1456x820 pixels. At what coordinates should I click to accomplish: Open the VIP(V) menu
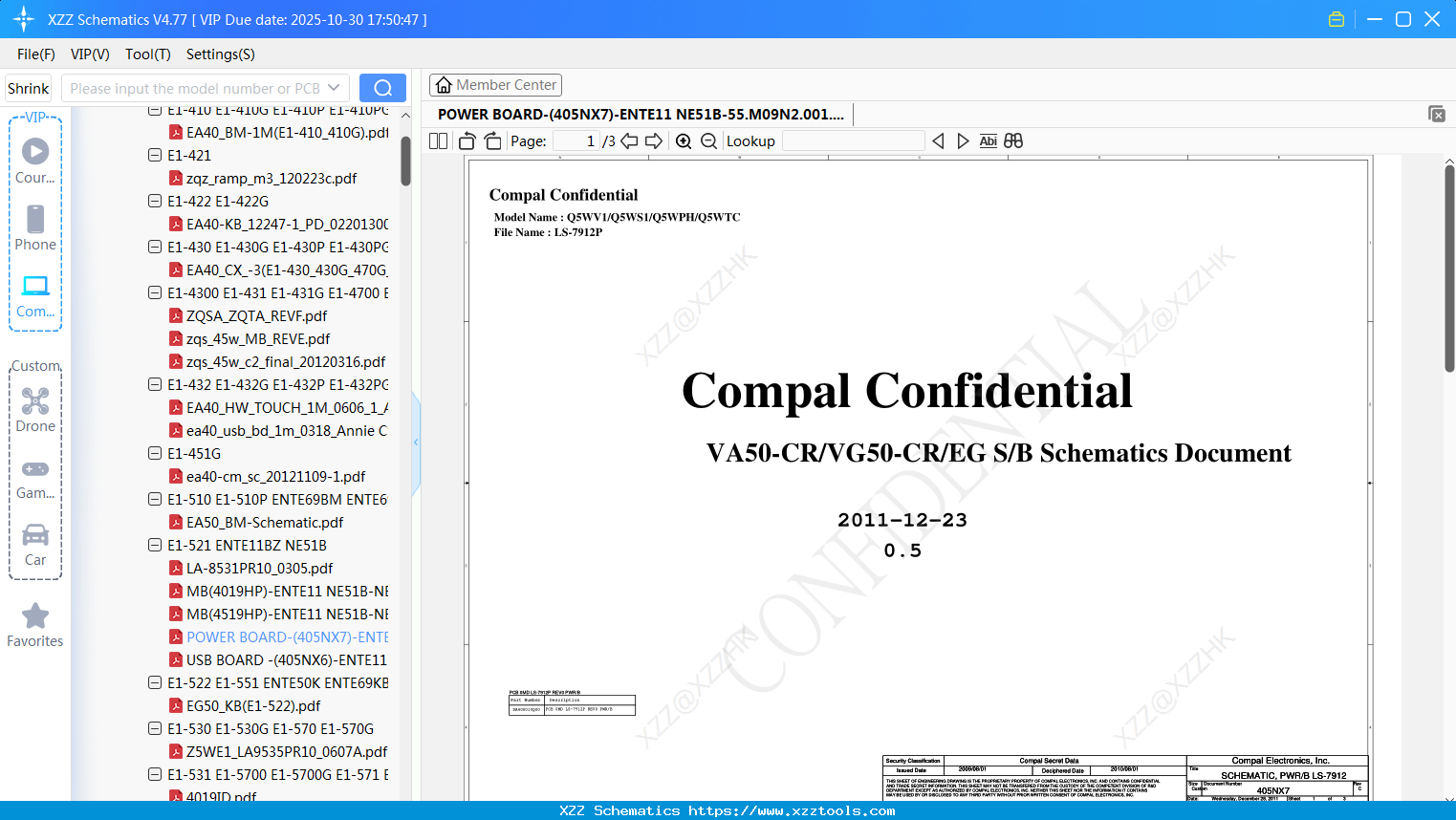pos(90,54)
